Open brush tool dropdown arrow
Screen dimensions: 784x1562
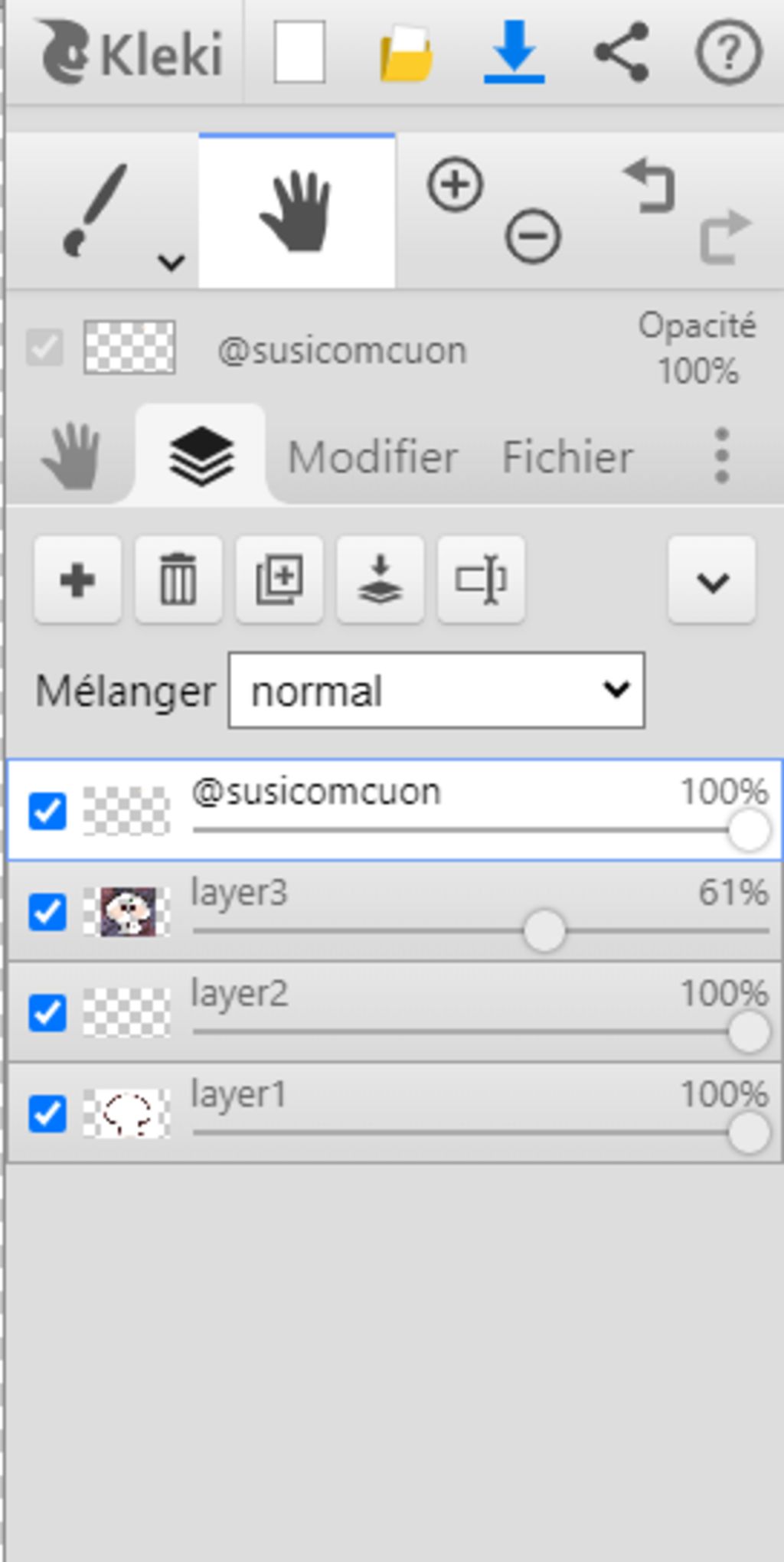171,263
